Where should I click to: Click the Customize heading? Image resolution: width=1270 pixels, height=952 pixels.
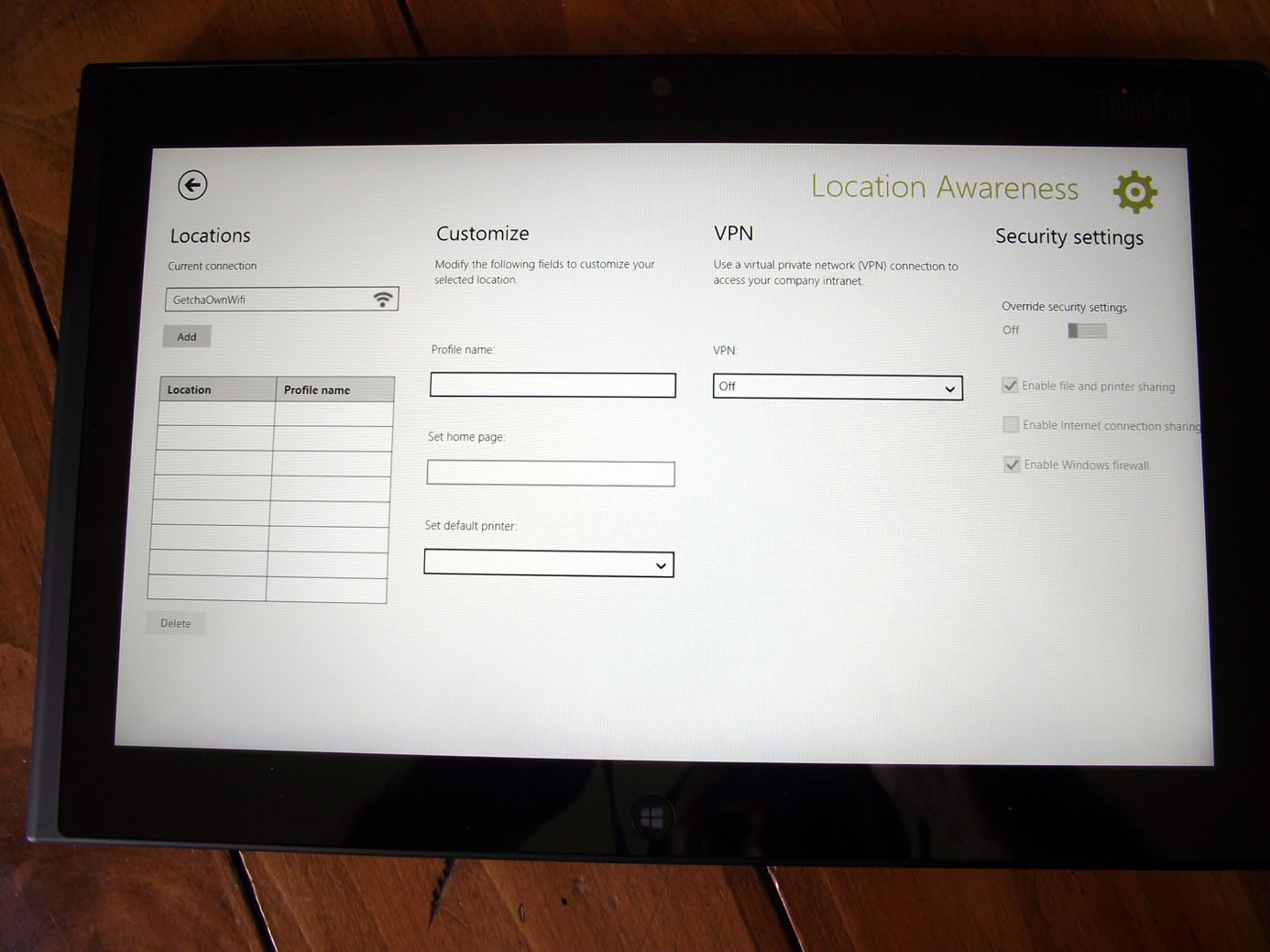point(483,234)
